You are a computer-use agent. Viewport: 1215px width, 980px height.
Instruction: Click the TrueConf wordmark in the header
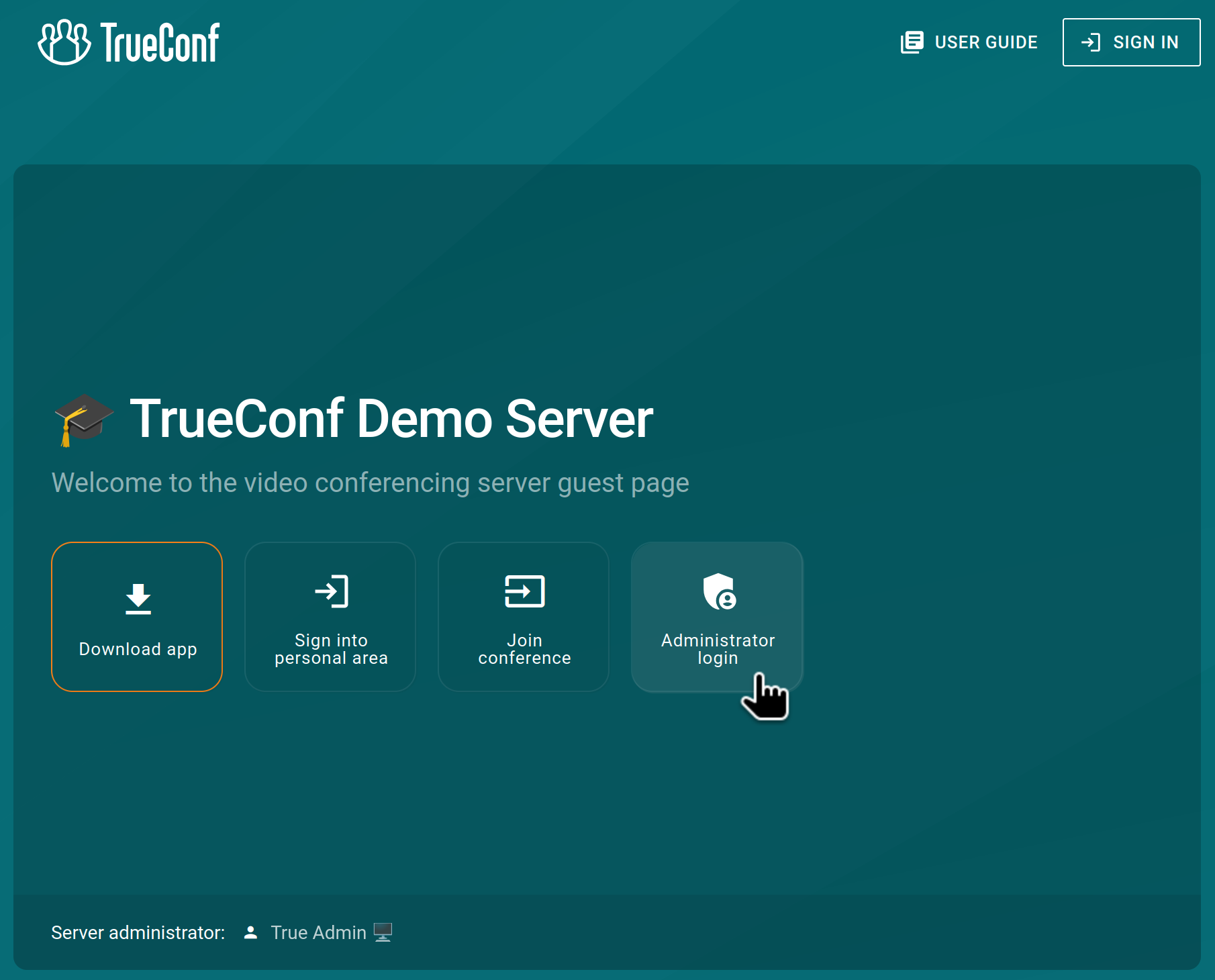[160, 42]
